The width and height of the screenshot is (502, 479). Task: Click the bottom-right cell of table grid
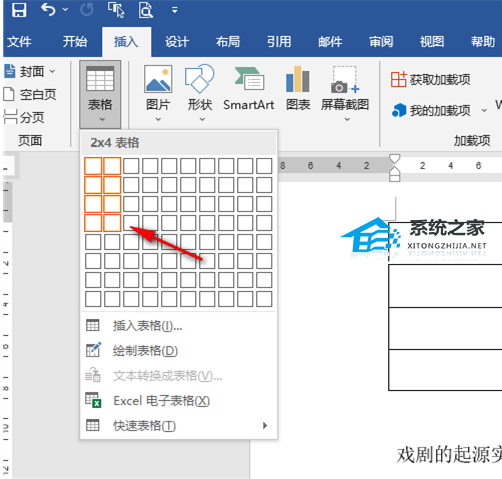point(264,299)
